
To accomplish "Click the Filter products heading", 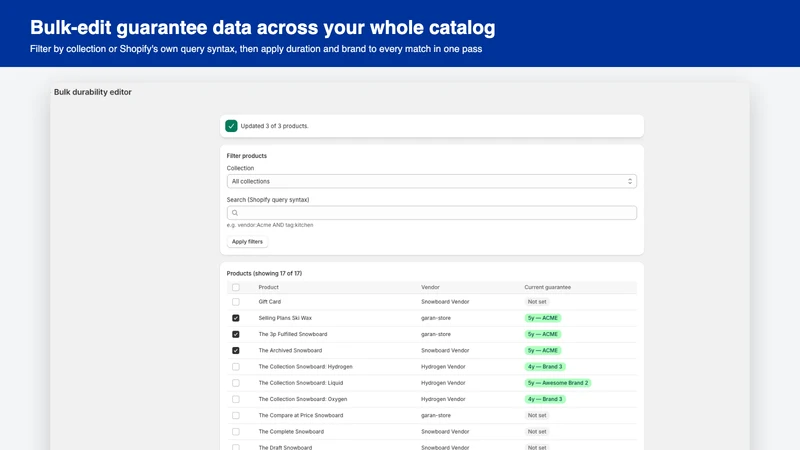I will [247, 156].
